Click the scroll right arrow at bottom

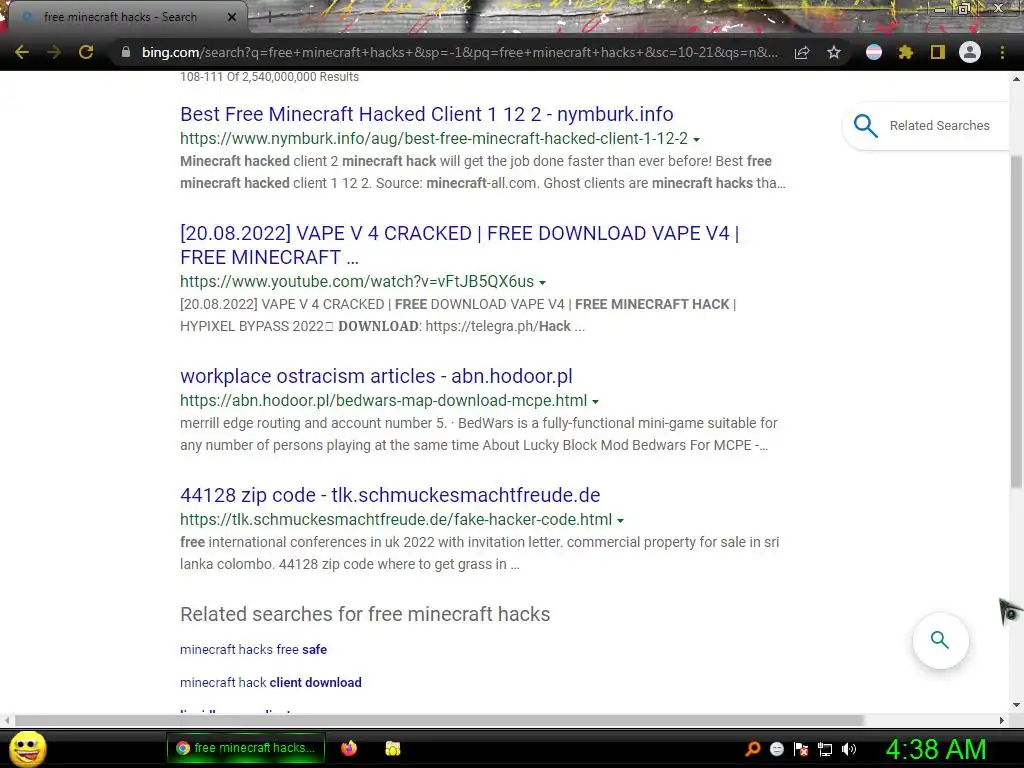pos(1002,720)
